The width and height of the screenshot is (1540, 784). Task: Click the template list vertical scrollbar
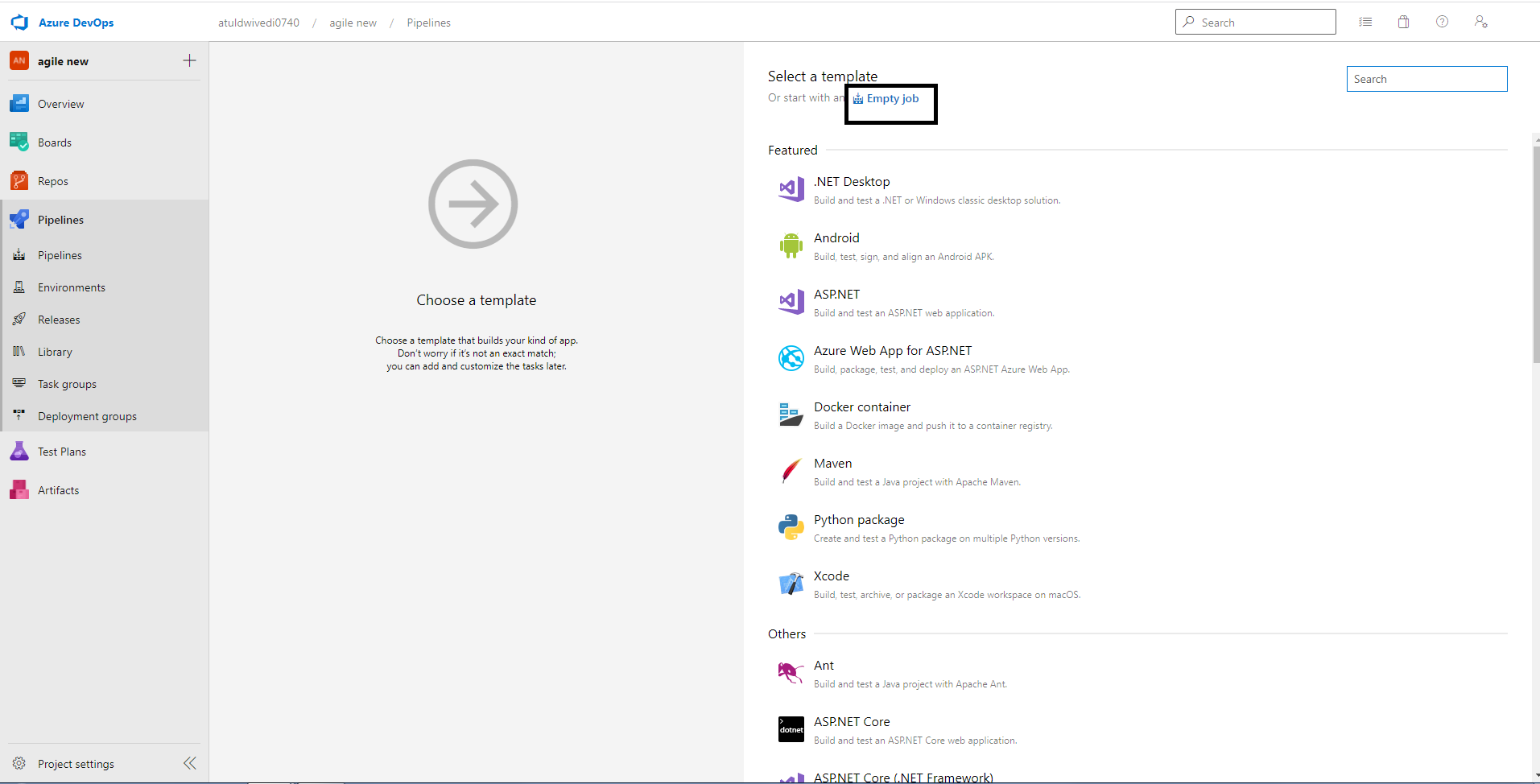(1536, 254)
